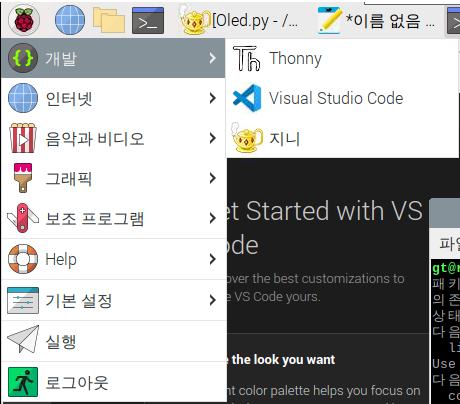
Task: Open the file manager folder icon in taskbar
Action: [109, 20]
